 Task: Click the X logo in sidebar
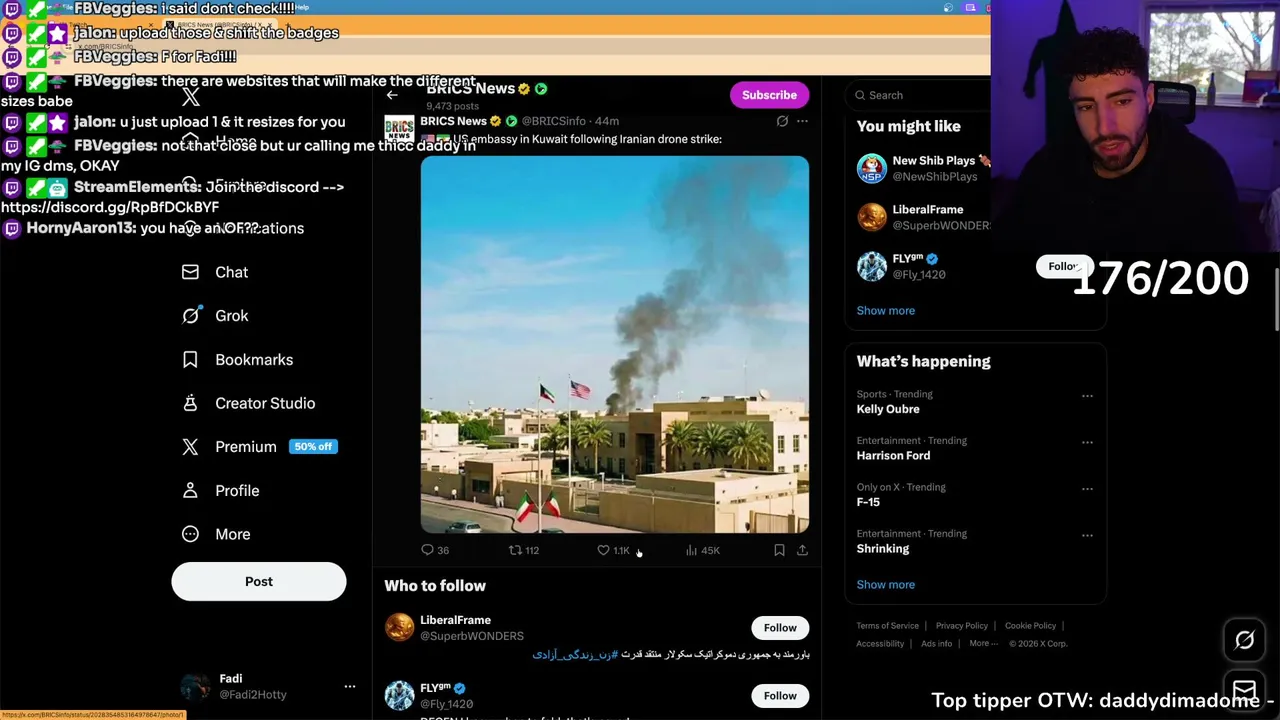click(191, 97)
